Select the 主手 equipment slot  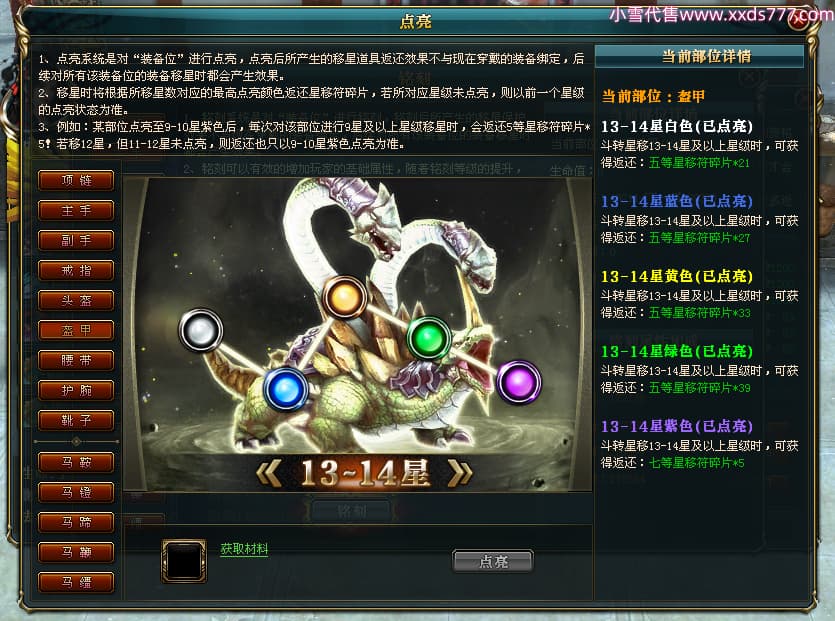tap(76, 210)
